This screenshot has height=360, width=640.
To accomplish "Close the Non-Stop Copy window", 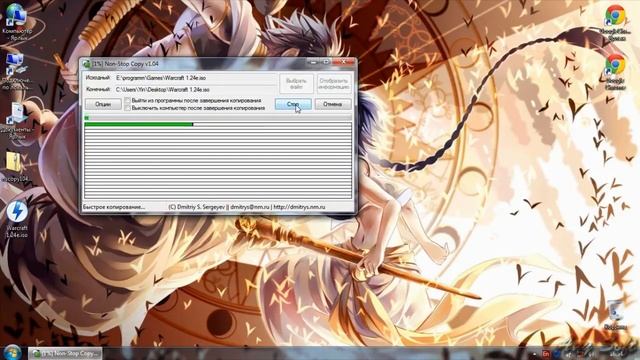I will click(x=344, y=62).
